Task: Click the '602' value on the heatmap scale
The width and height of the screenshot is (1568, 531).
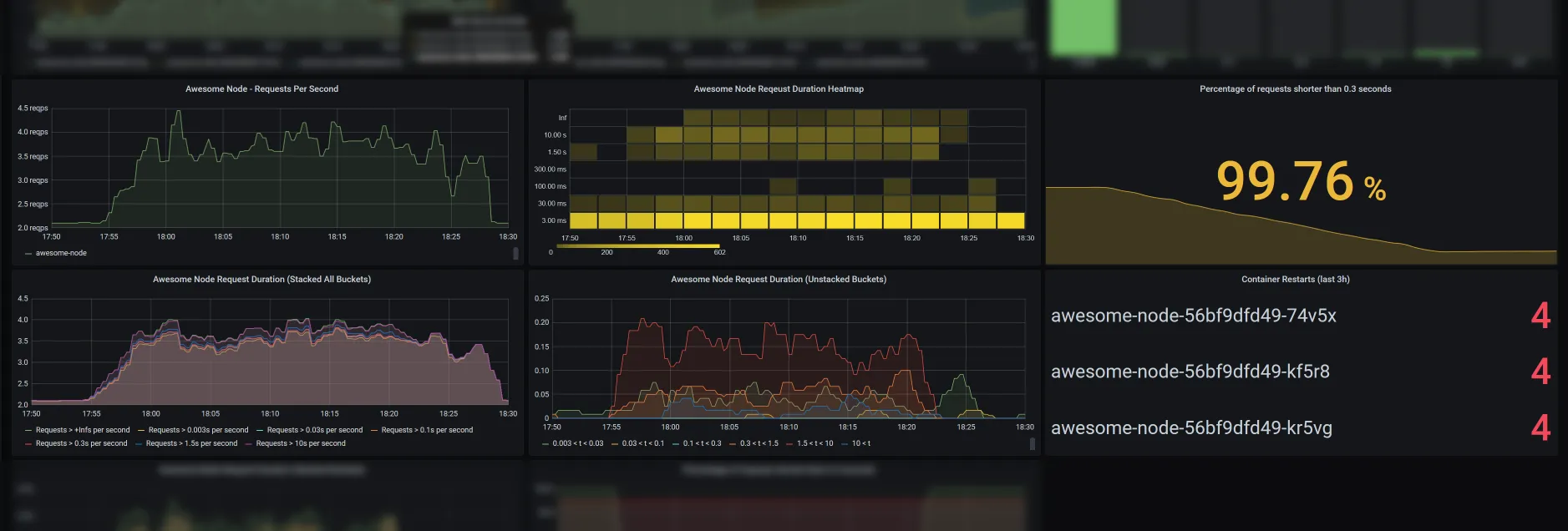Action: [719, 252]
